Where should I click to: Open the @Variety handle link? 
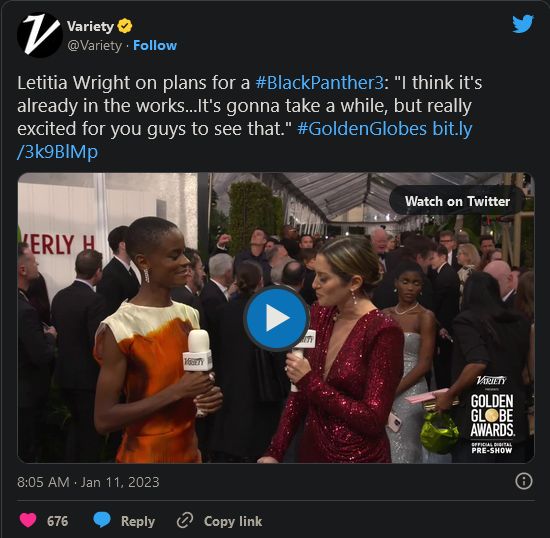94,46
